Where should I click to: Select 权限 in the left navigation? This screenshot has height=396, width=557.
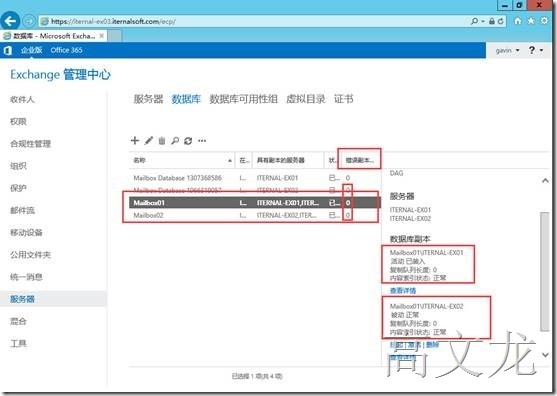click(x=18, y=121)
